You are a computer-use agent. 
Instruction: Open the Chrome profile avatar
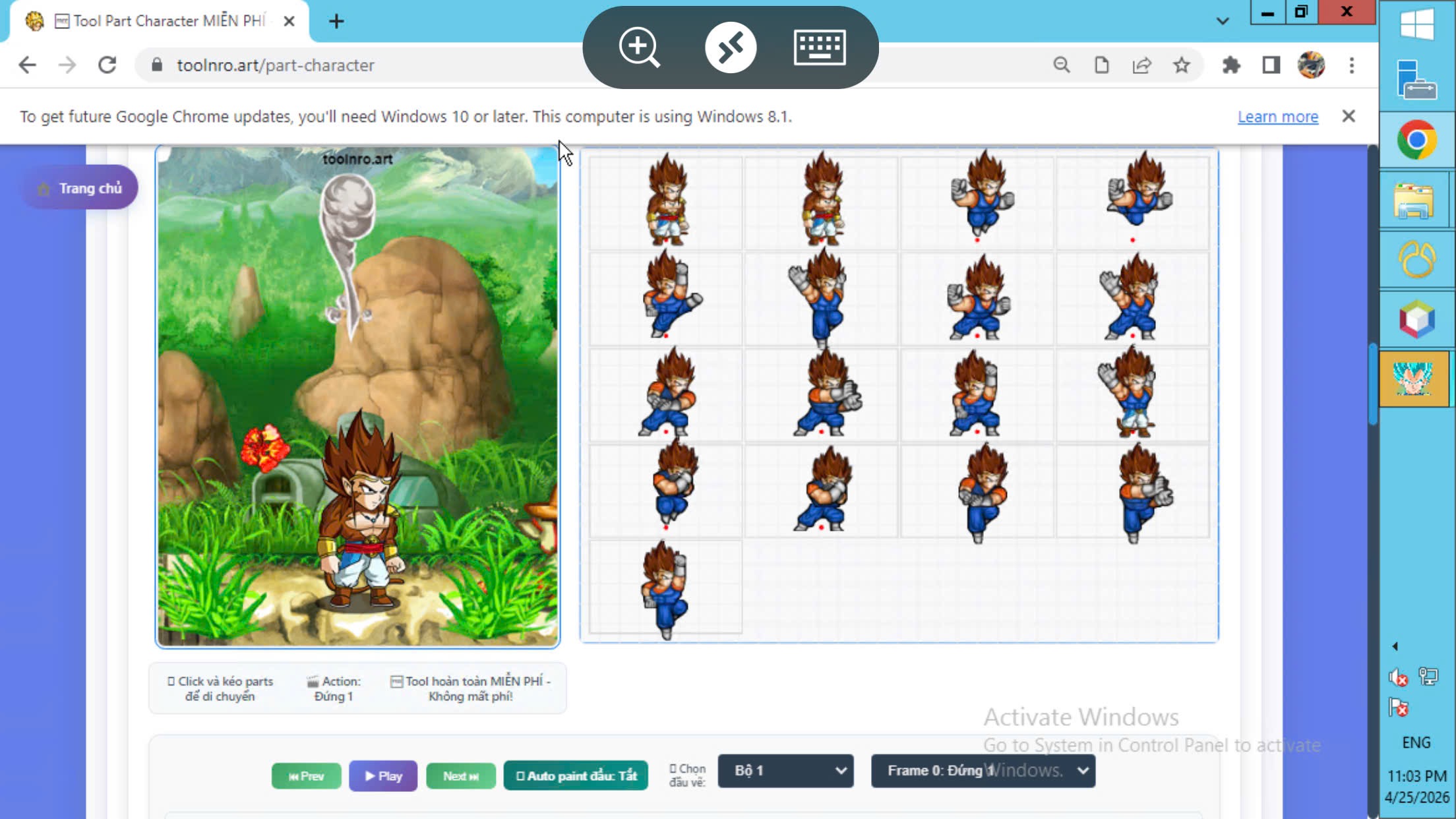(1311, 65)
